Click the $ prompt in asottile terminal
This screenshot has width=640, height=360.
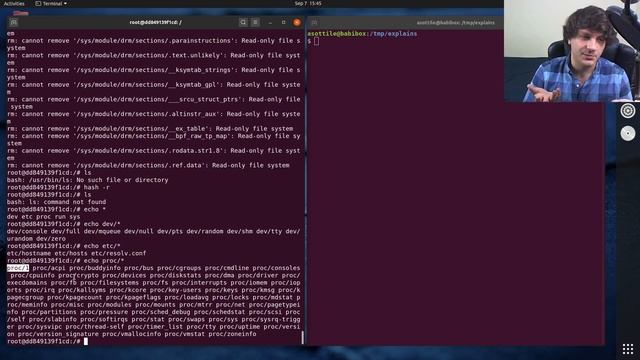point(309,41)
